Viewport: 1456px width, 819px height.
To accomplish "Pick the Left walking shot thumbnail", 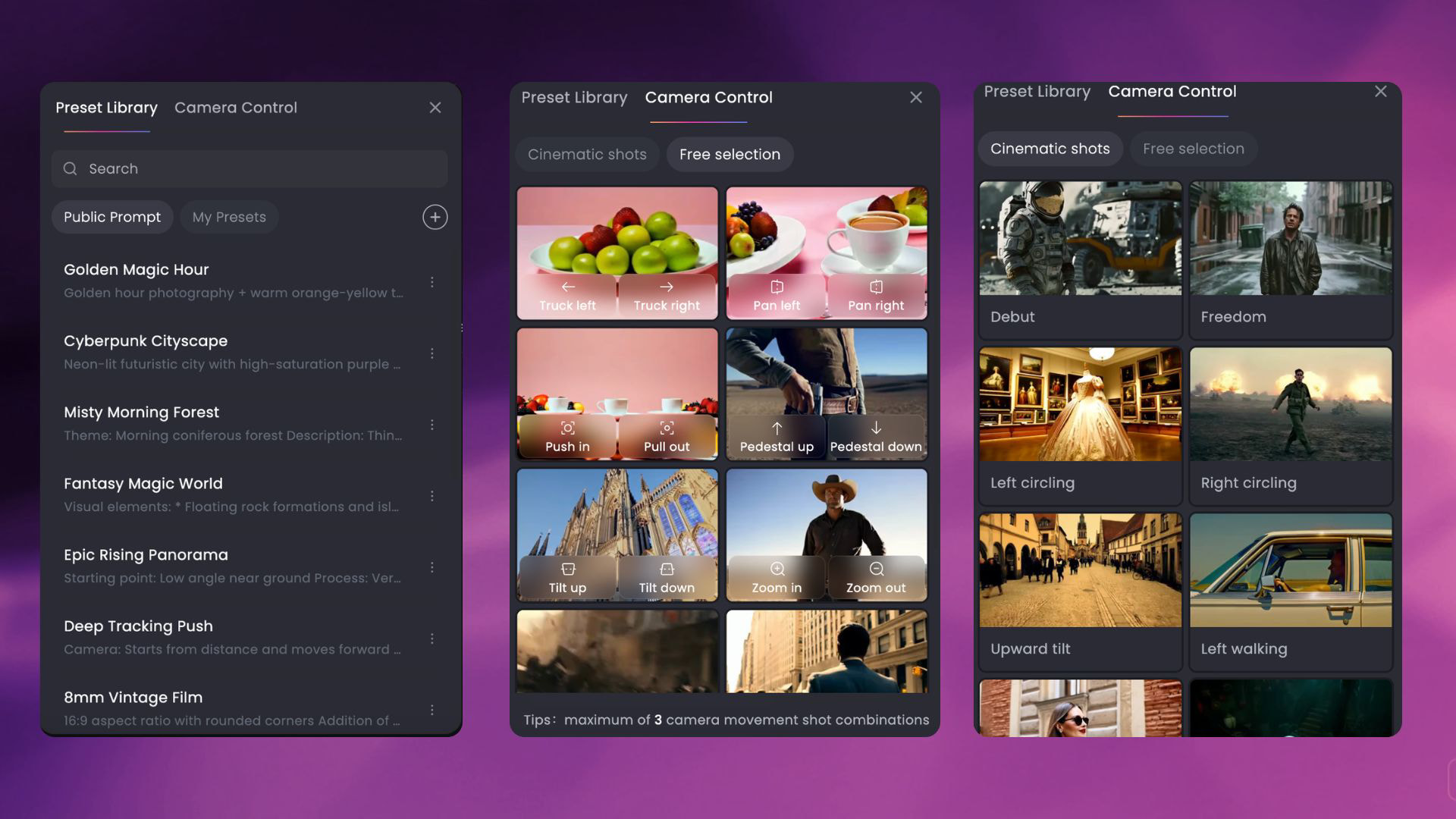I will (x=1291, y=570).
